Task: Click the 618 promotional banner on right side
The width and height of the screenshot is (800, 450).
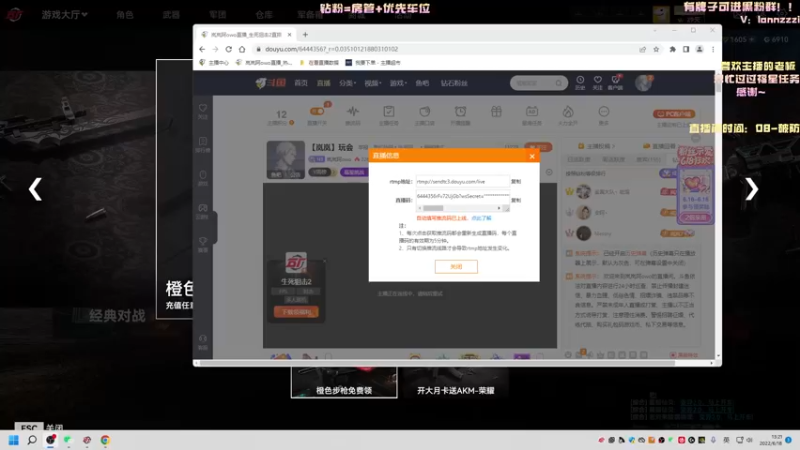Action: pyautogui.click(x=695, y=185)
